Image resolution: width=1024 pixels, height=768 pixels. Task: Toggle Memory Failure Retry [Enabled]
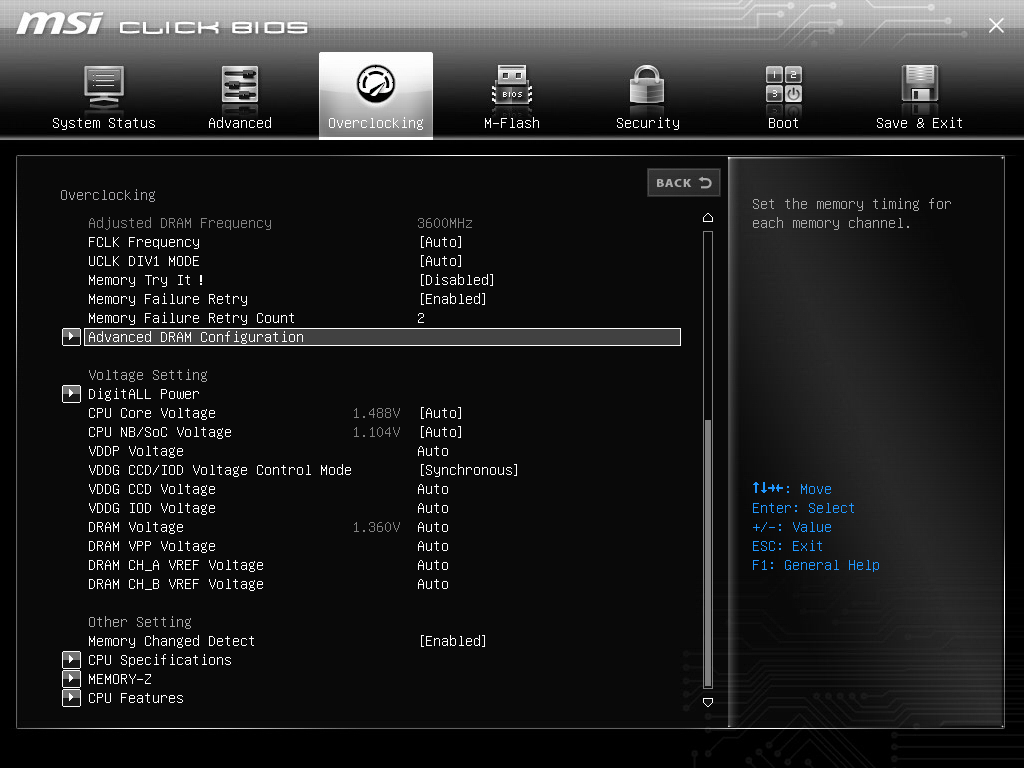coord(453,299)
